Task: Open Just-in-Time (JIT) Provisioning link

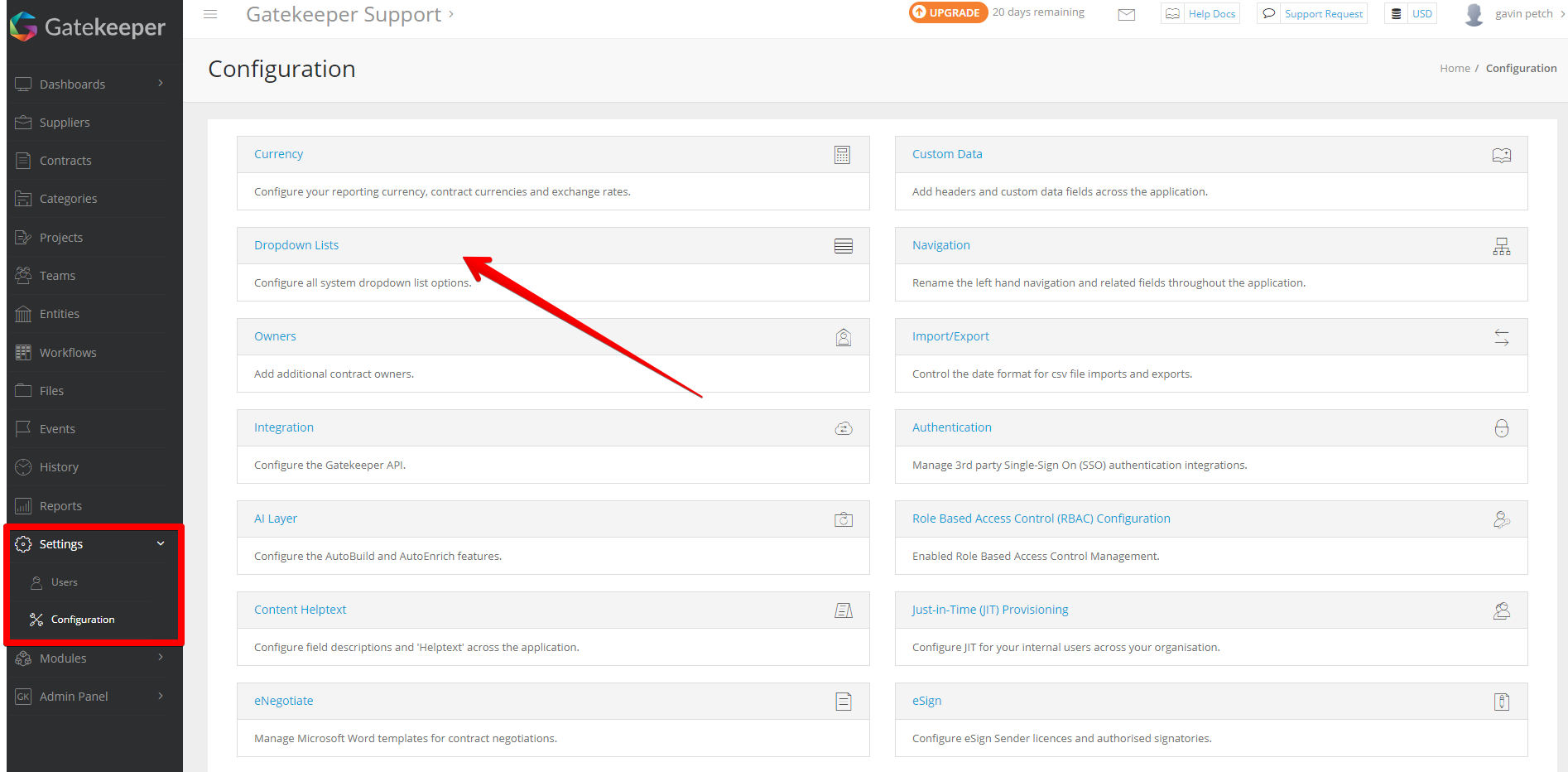Action: (990, 610)
